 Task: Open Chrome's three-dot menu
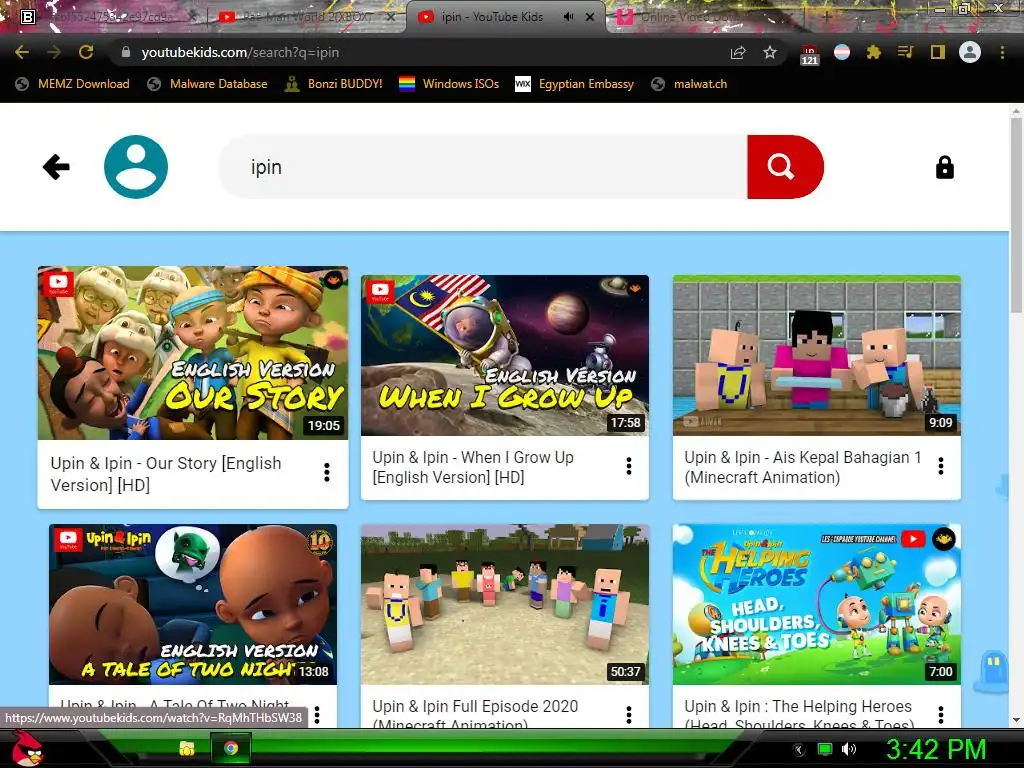click(1002, 52)
